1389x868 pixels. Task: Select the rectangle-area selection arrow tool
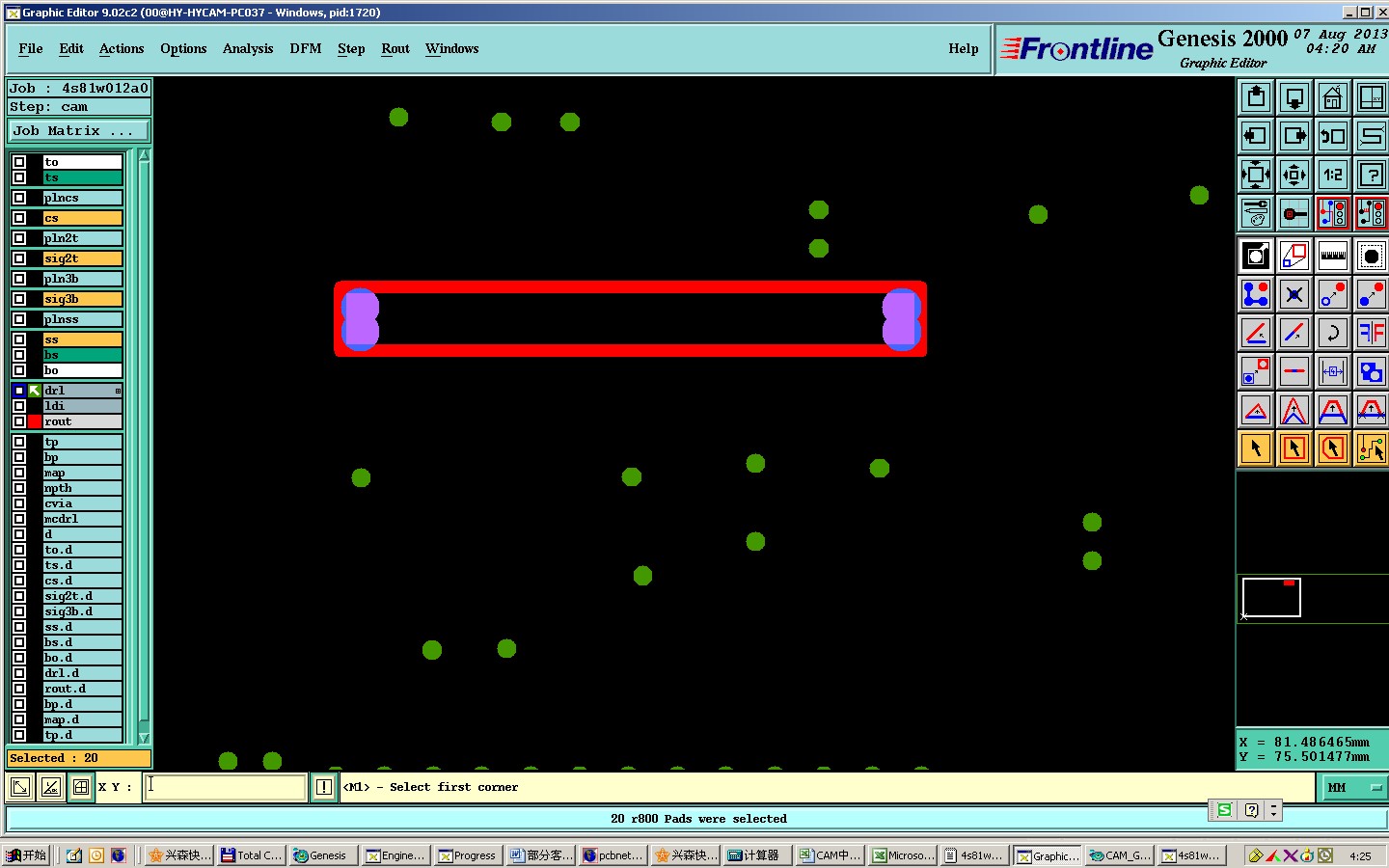tap(1294, 448)
